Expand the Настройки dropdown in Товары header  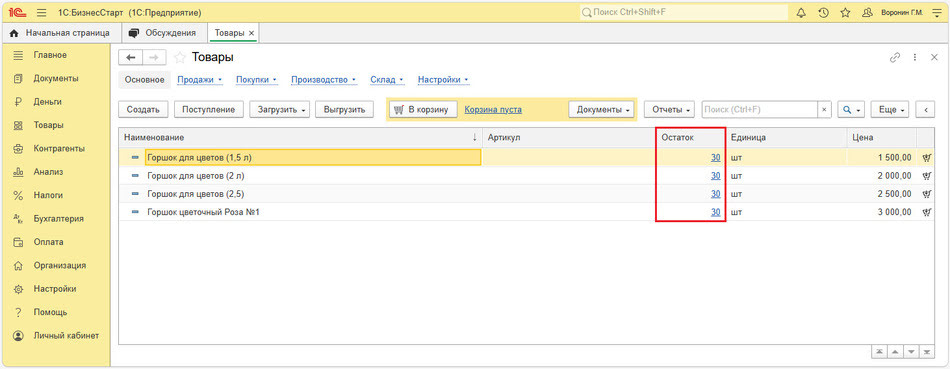click(444, 80)
